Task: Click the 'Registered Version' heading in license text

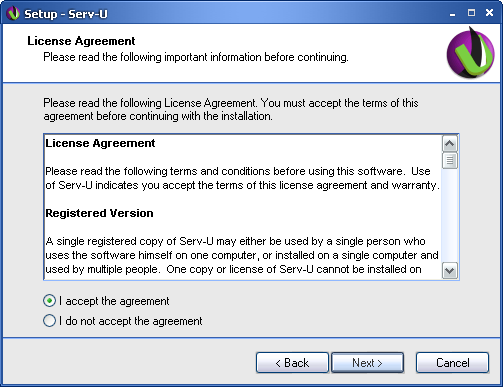Action: click(x=99, y=213)
